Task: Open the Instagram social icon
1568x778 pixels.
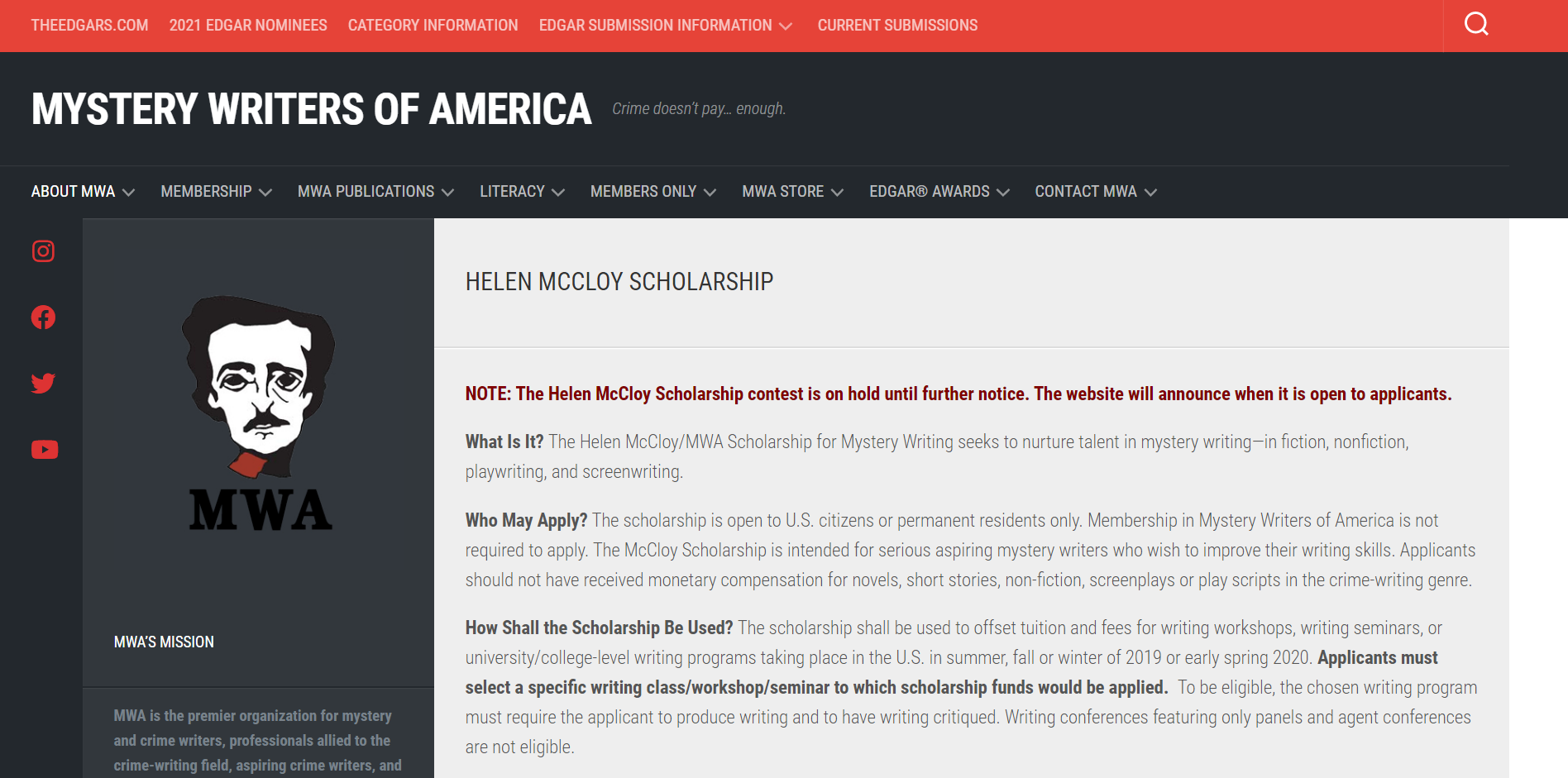Action: coord(43,251)
